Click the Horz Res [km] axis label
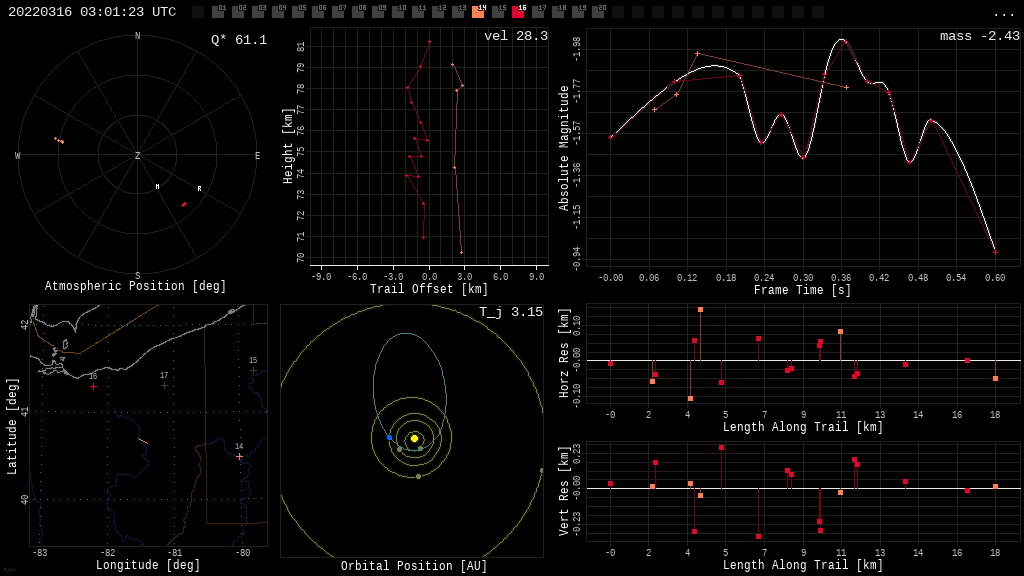This screenshot has height=576, width=1024. click(x=564, y=353)
